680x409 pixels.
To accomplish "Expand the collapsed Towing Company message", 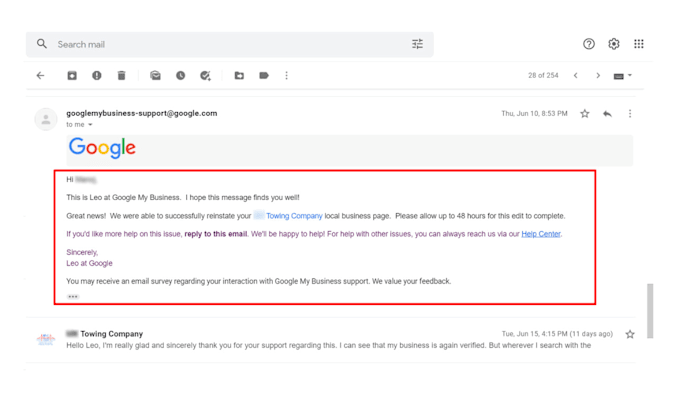I will coord(330,340).
